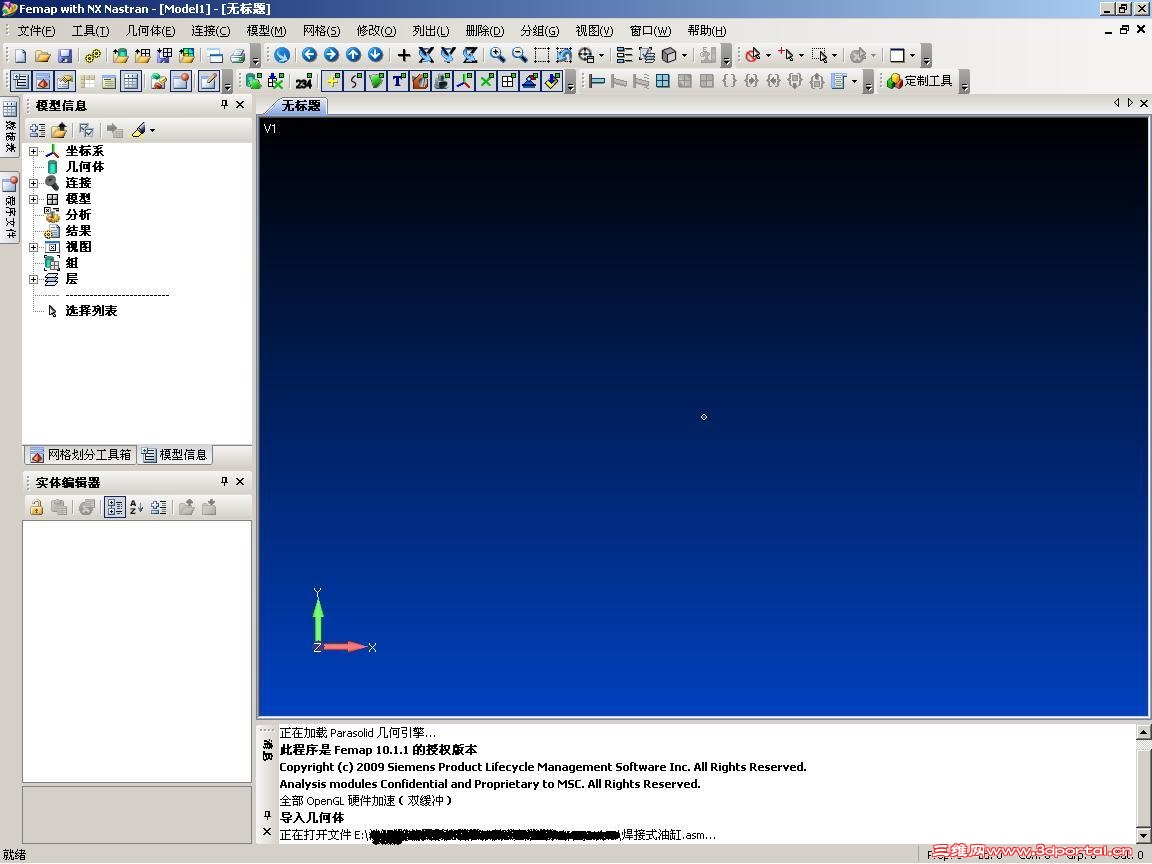Click the green X constraint icon in toolbar
The image size is (1152, 864).
click(x=486, y=81)
